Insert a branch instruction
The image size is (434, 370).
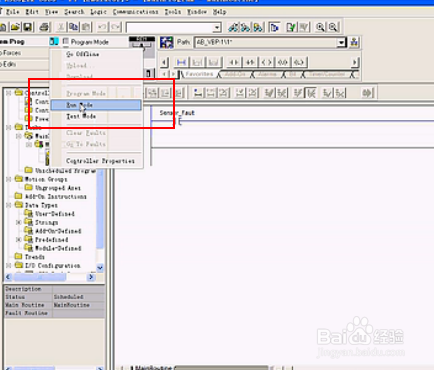[197, 62]
